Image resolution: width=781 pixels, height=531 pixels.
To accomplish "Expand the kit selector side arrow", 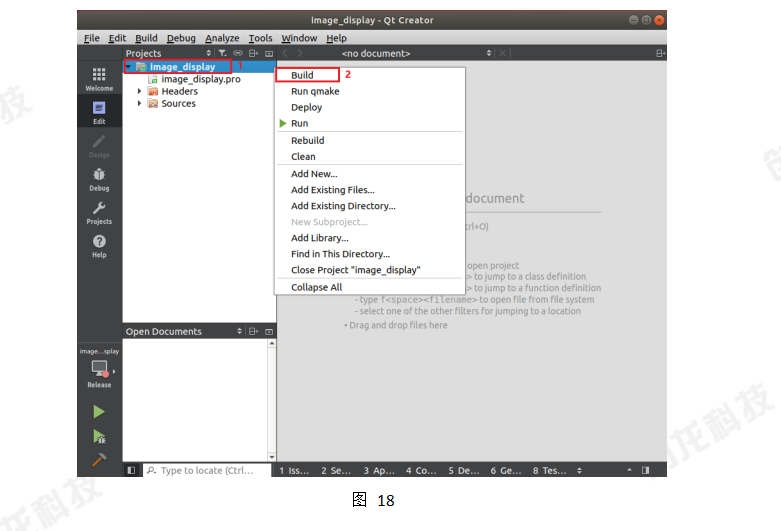I will click(x=114, y=371).
